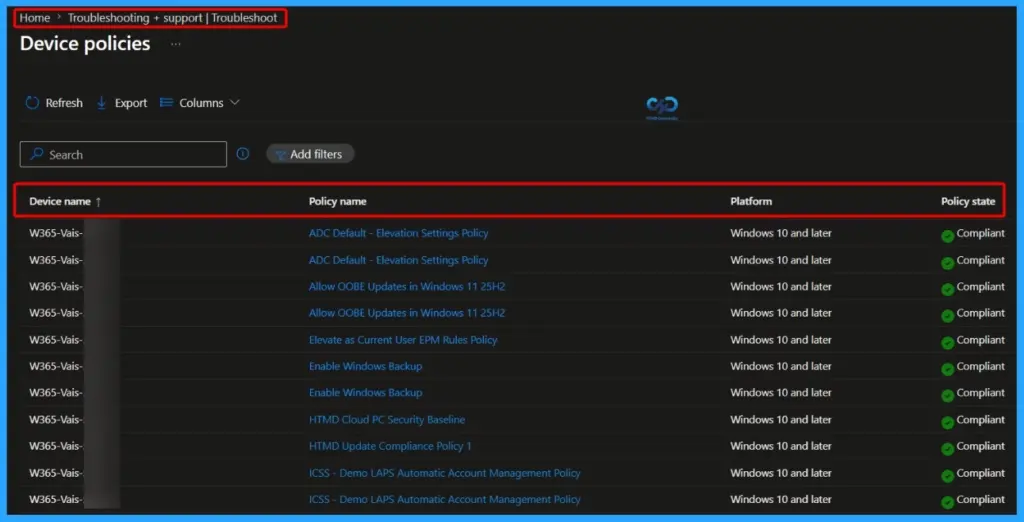Select W365-Vais device in HTMD Update Compliance row
Viewport: 1024px width, 522px height.
click(x=57, y=446)
